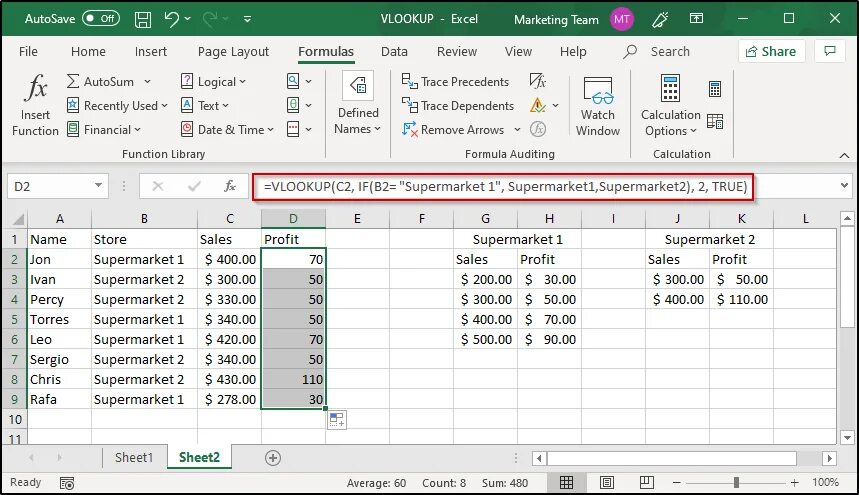Click the zoom slider handle
The width and height of the screenshot is (859, 495).
pyautogui.click(x=736, y=482)
